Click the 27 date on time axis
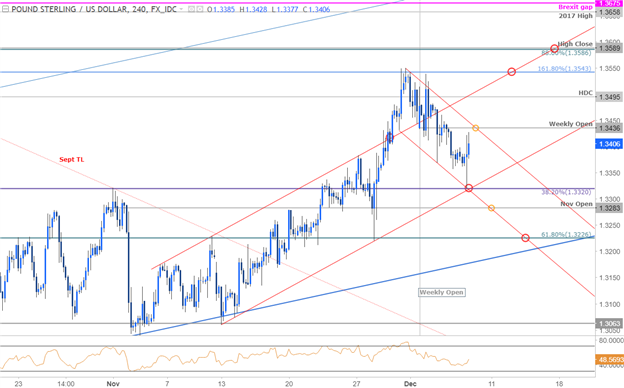Image resolution: width=624 pixels, height=388 pixels. pos(356,383)
